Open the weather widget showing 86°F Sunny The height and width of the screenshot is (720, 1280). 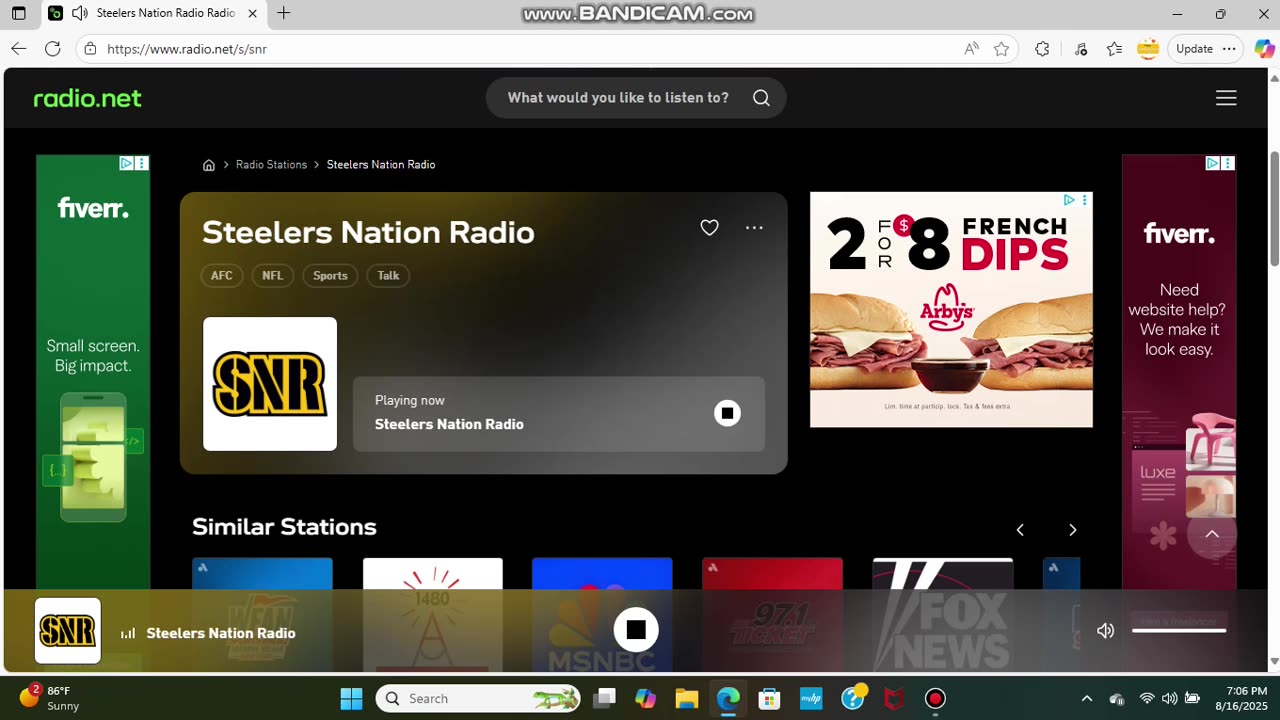(x=50, y=698)
